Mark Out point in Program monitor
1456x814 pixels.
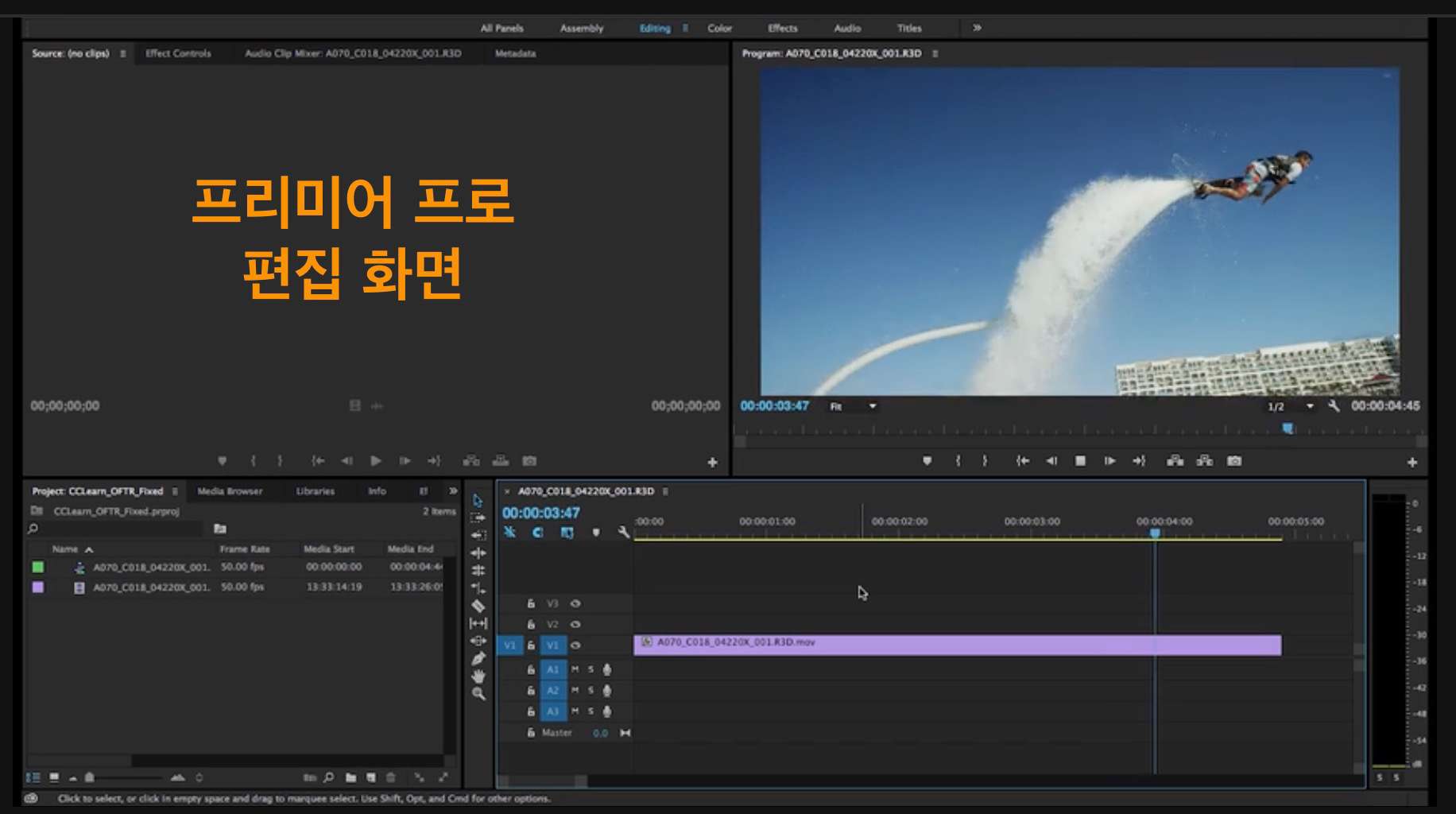click(x=985, y=461)
